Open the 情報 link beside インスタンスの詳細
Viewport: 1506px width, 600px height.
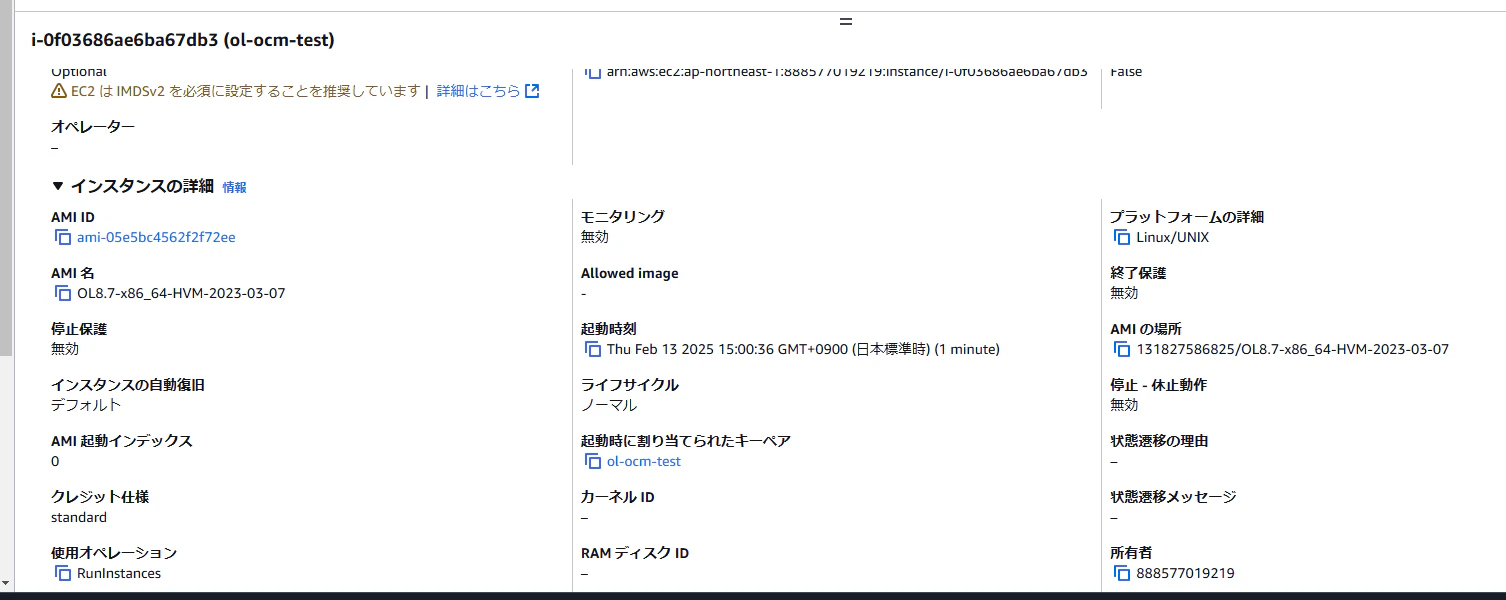click(234, 187)
